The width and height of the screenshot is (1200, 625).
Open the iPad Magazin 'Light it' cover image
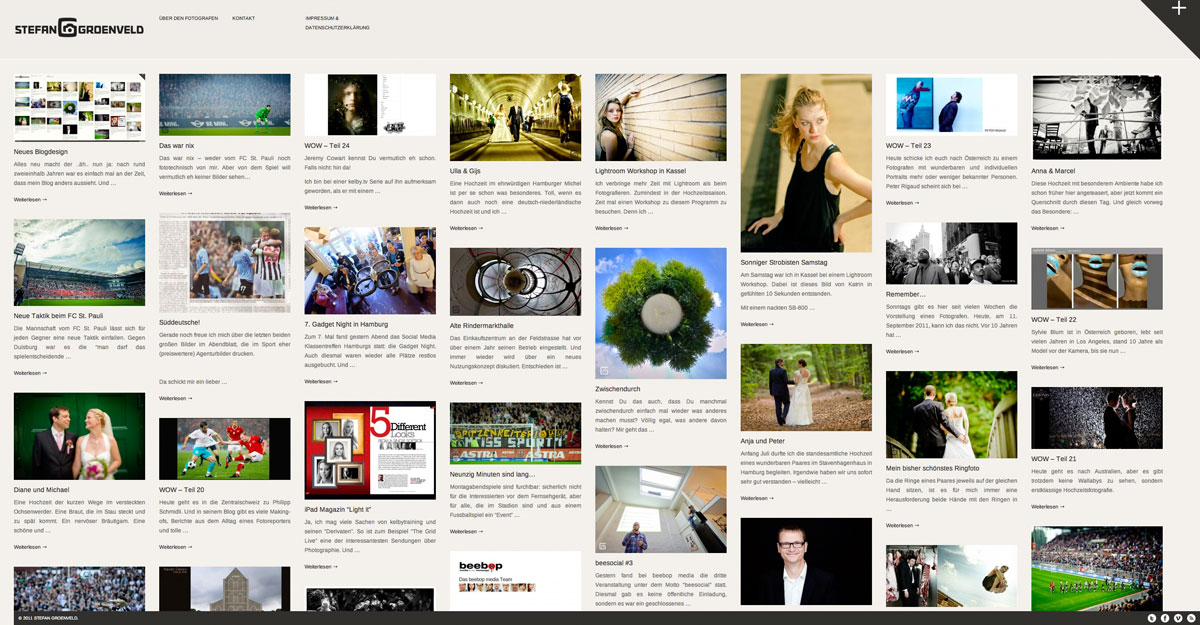tap(369, 450)
